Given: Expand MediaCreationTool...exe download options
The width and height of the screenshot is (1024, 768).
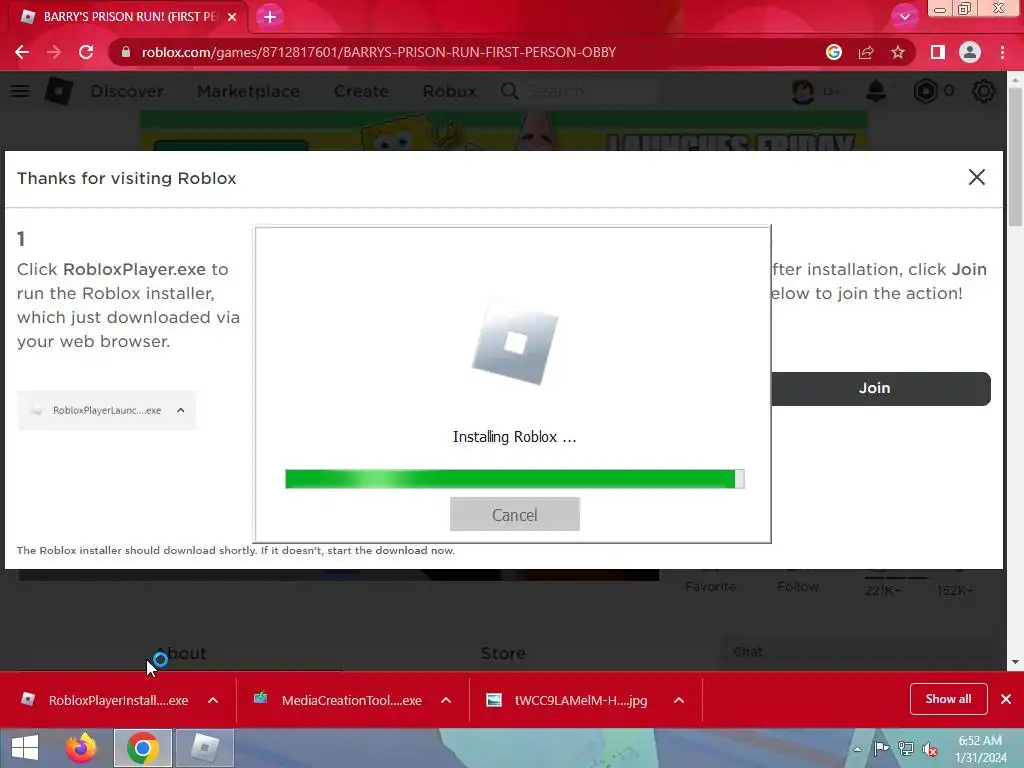Looking at the screenshot, I should click(x=446, y=700).
